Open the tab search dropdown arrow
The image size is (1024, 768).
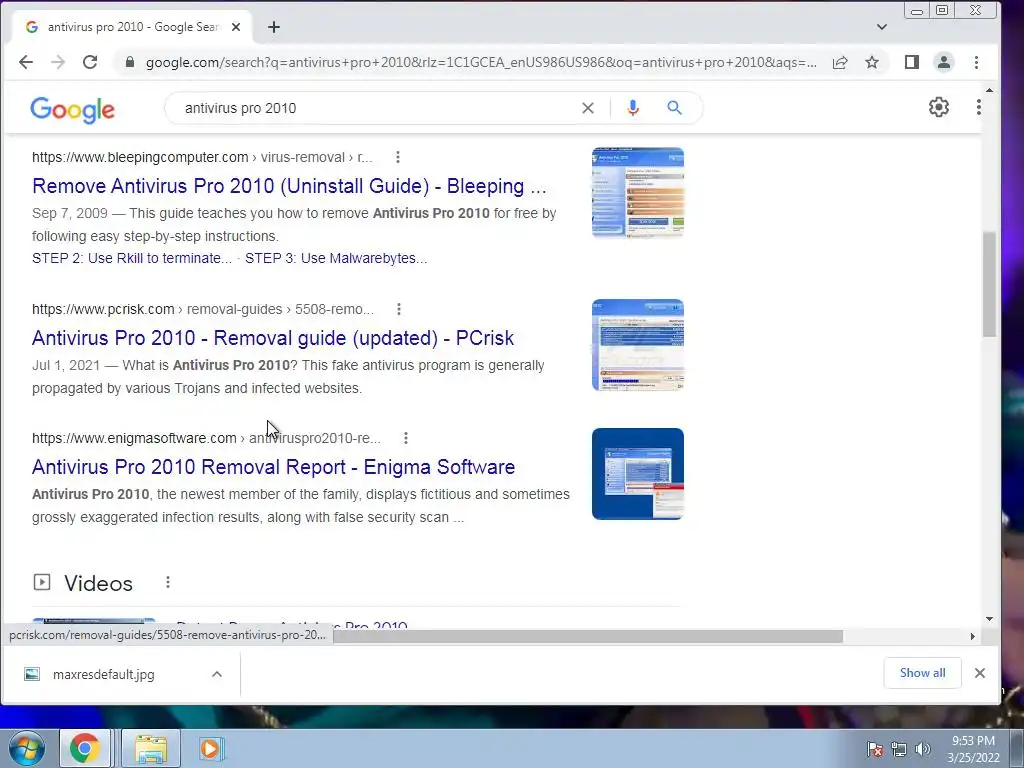click(x=882, y=27)
